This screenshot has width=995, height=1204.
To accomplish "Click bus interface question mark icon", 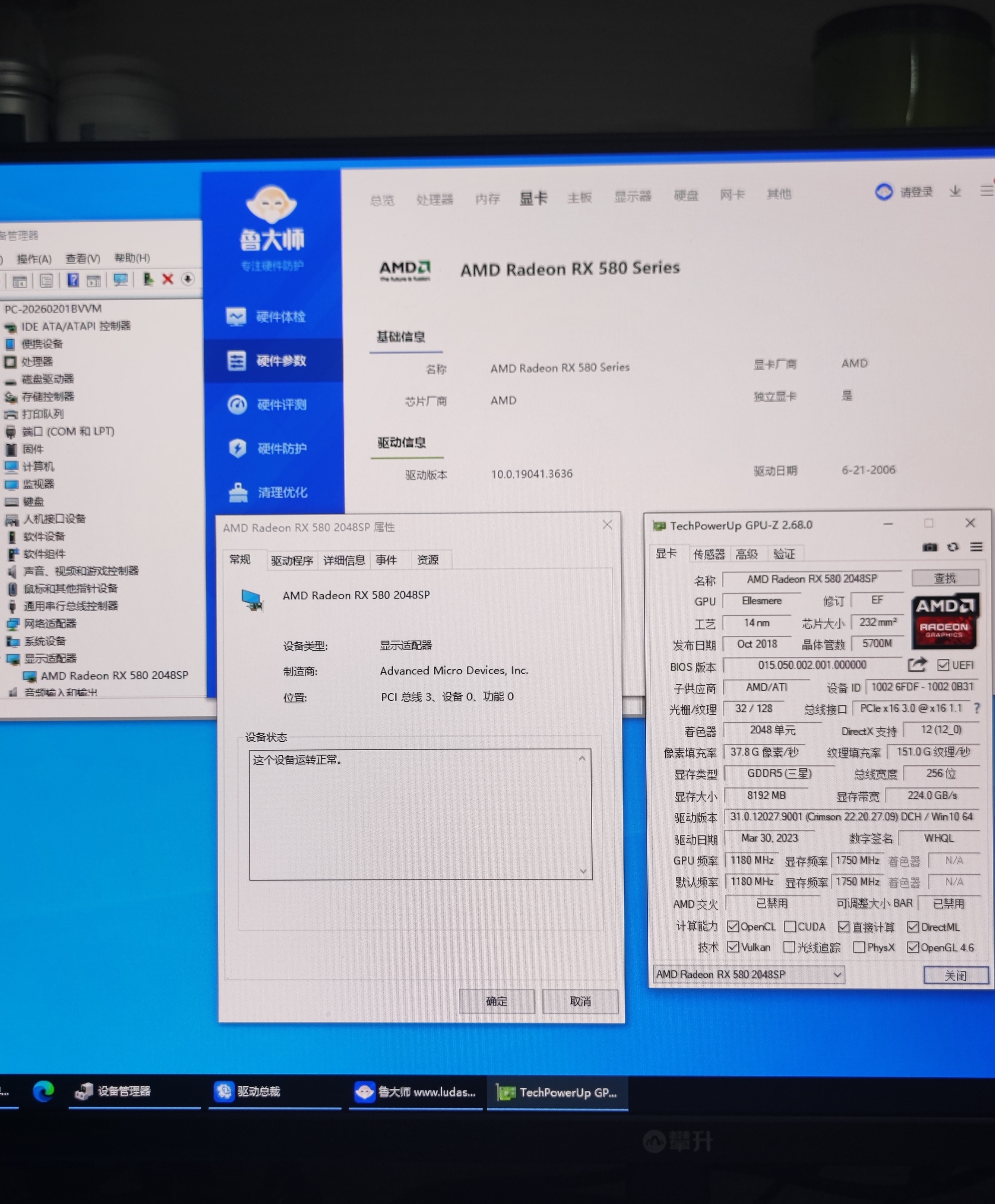I will tap(977, 708).
